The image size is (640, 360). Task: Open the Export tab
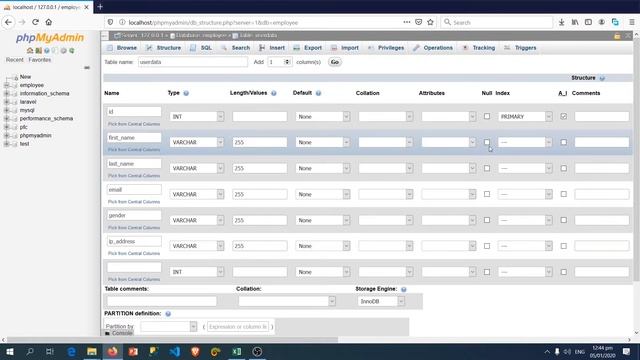tap(308, 48)
